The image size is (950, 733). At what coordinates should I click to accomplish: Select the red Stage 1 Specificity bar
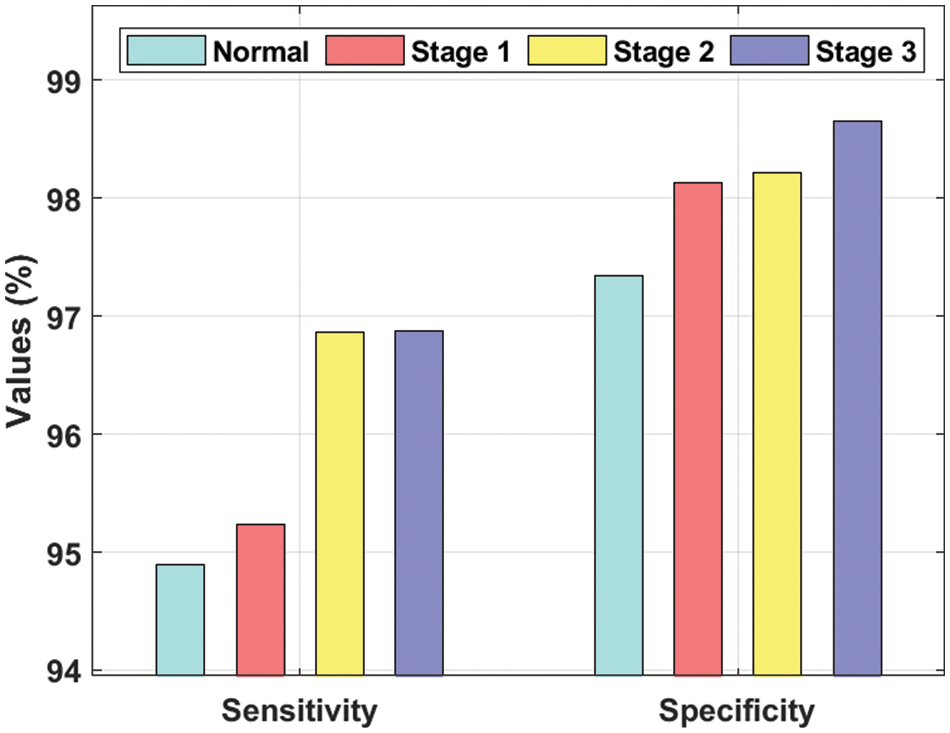click(x=698, y=428)
